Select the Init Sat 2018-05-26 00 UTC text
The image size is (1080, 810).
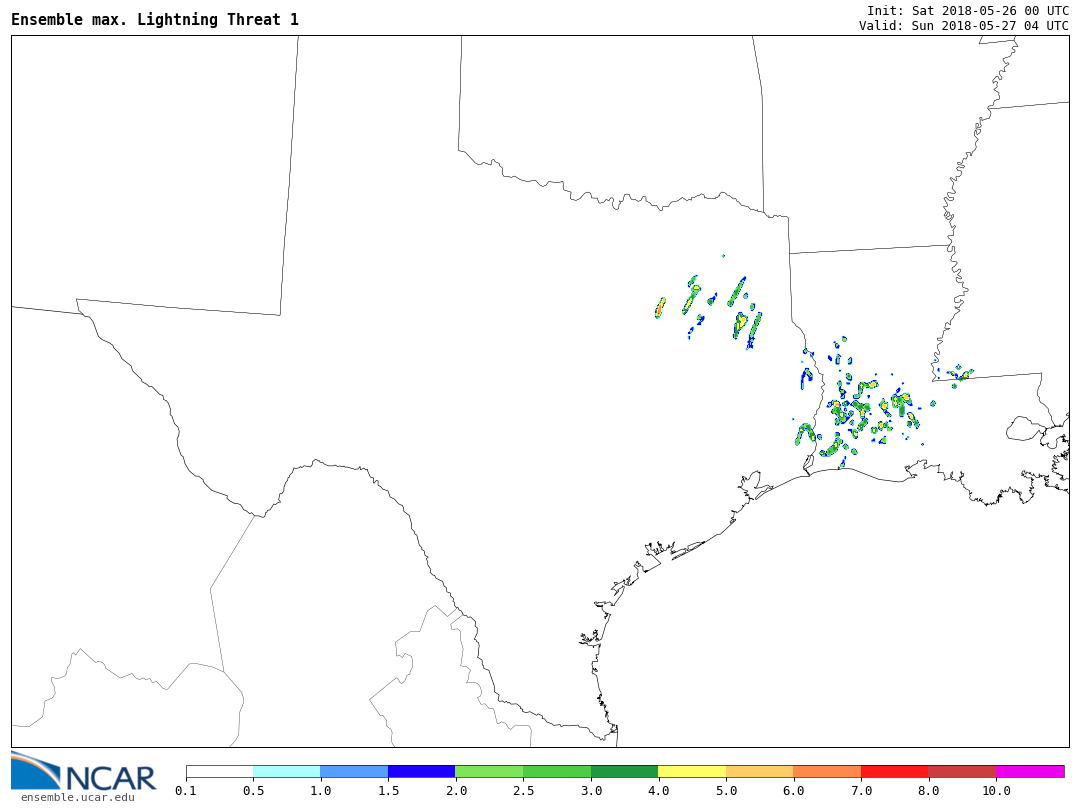tap(967, 11)
